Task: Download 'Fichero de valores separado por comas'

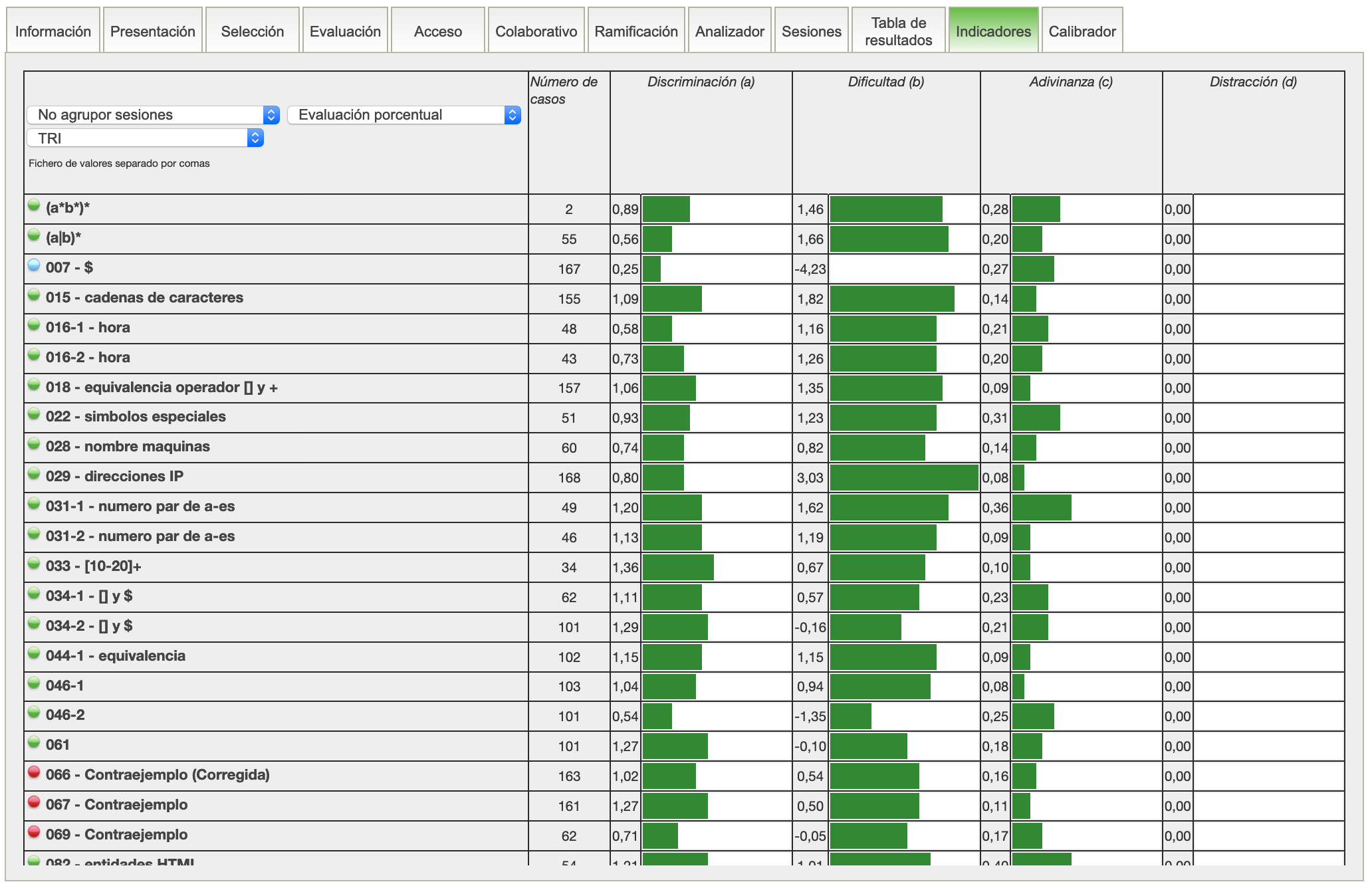Action: [119, 164]
